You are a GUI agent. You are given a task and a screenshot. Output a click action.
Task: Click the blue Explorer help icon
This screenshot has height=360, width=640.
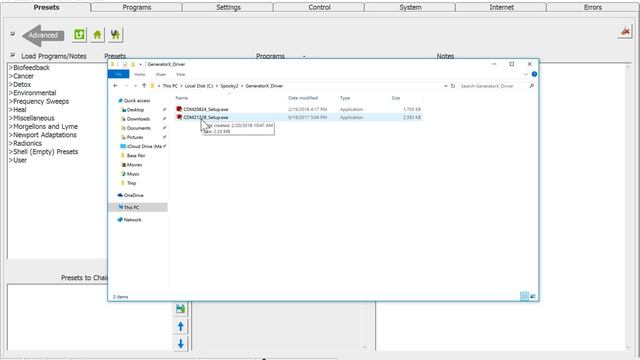click(534, 74)
